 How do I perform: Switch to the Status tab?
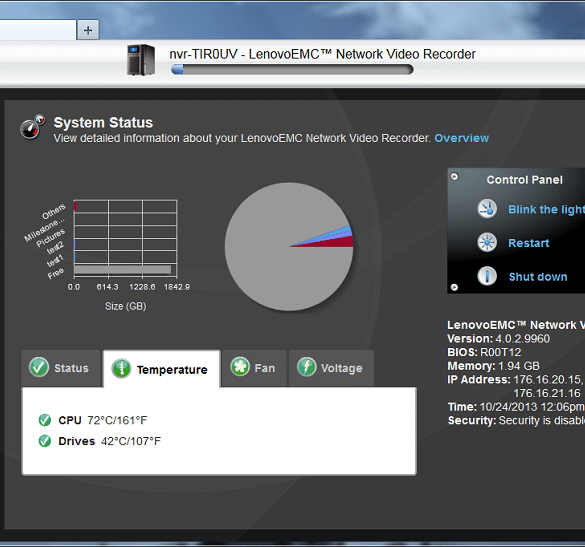61,368
